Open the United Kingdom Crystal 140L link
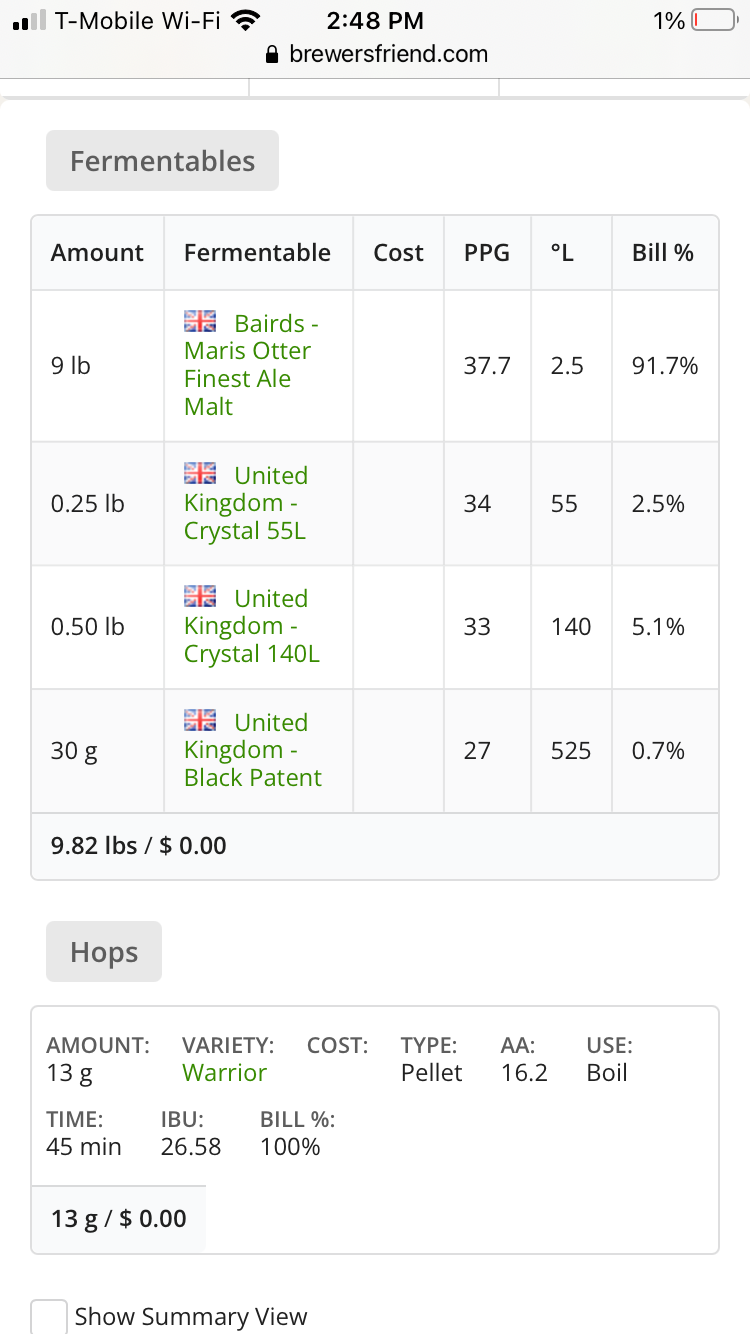Screen dimensions: 750x1334 (x=252, y=626)
